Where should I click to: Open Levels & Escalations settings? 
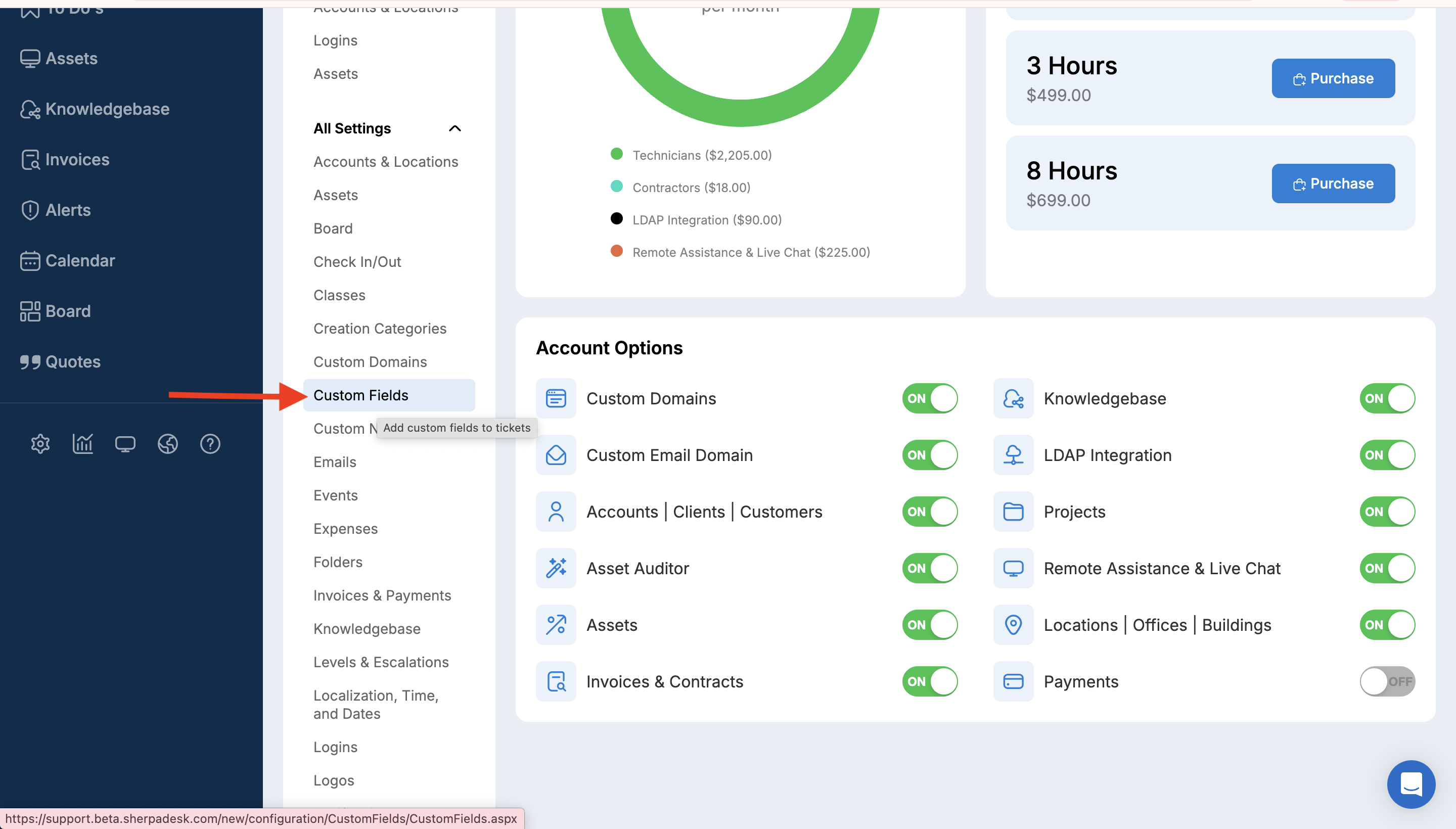(x=381, y=662)
